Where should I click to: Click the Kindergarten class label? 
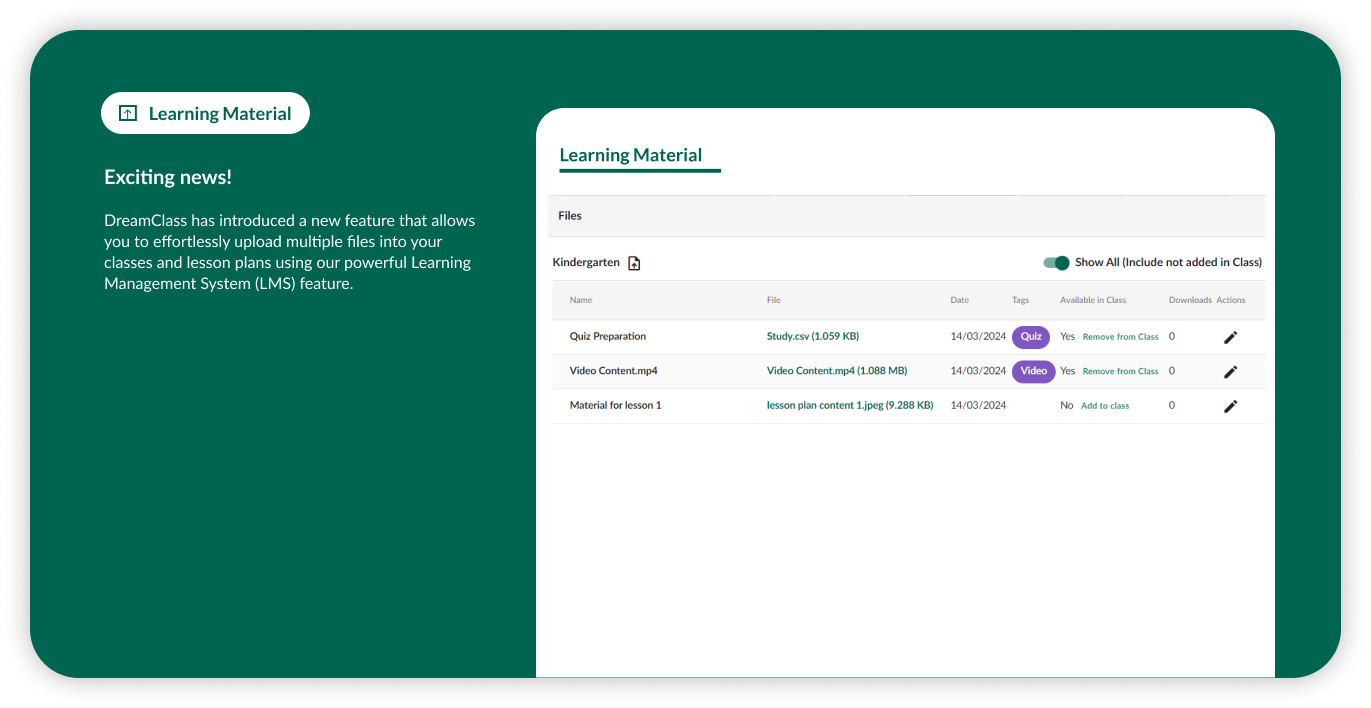tap(586, 262)
